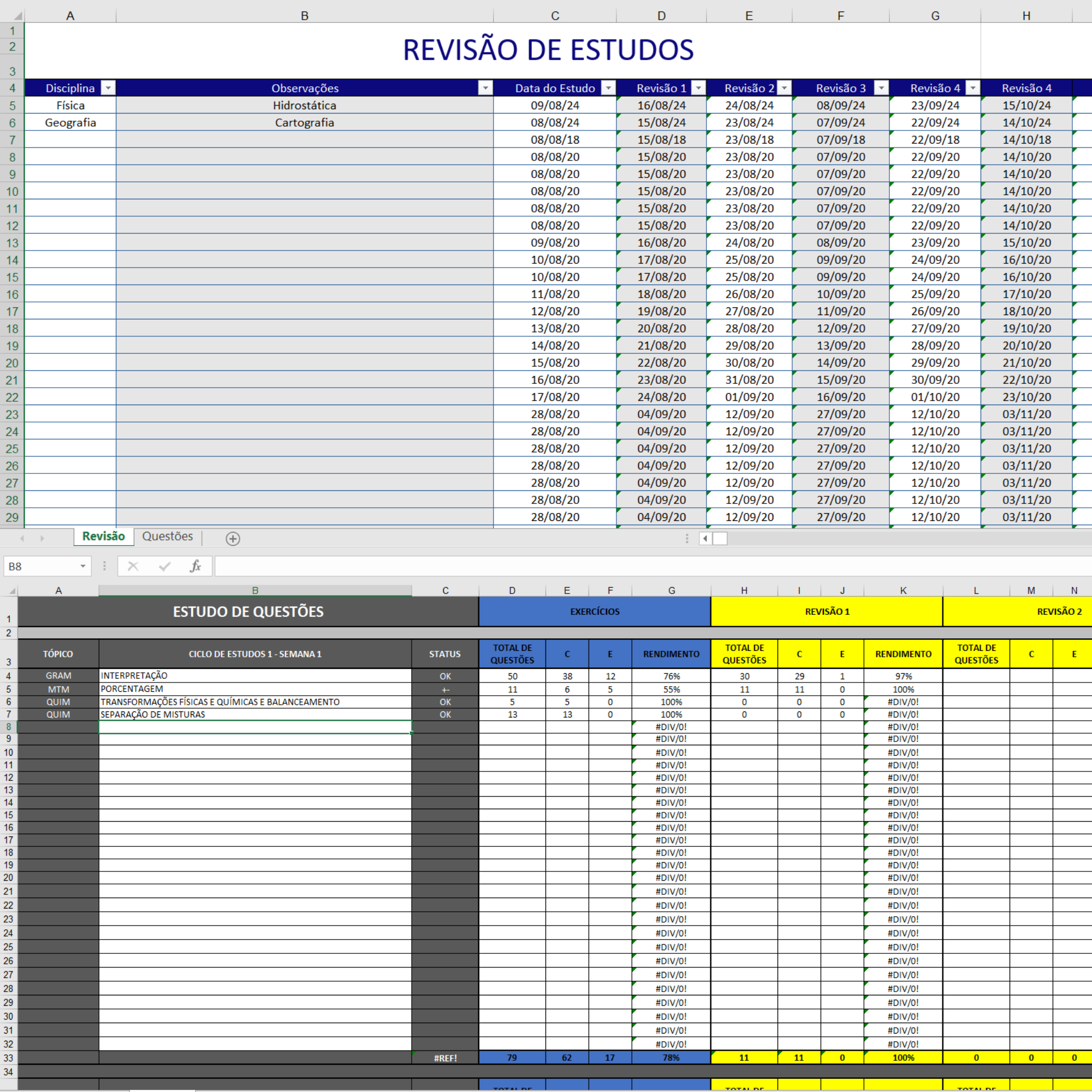Viewport: 1092px width, 1092px height.
Task: Open the Observações filter dropdown
Action: click(485, 87)
